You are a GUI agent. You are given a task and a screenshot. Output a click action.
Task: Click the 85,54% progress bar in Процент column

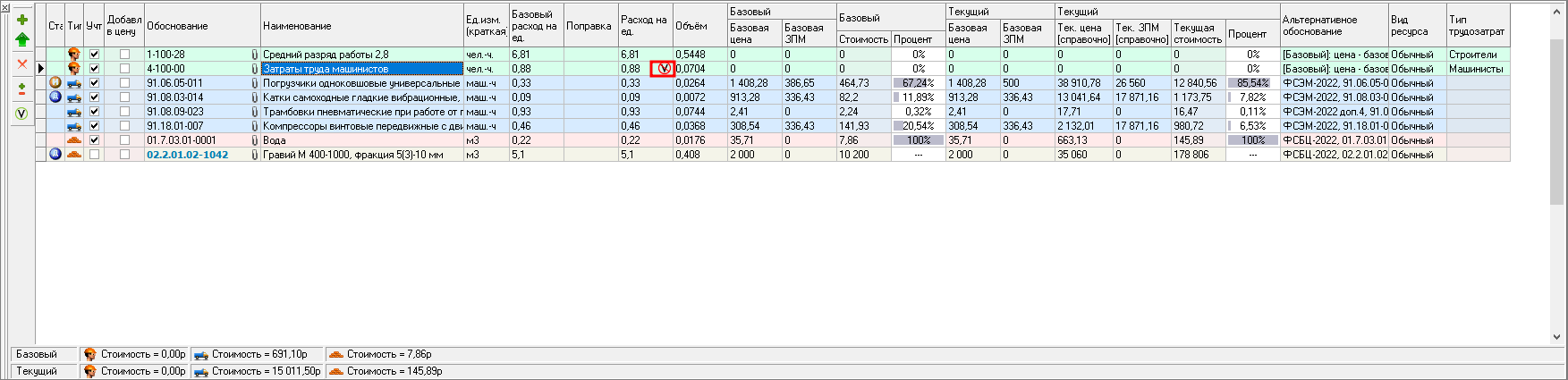pos(1252,83)
